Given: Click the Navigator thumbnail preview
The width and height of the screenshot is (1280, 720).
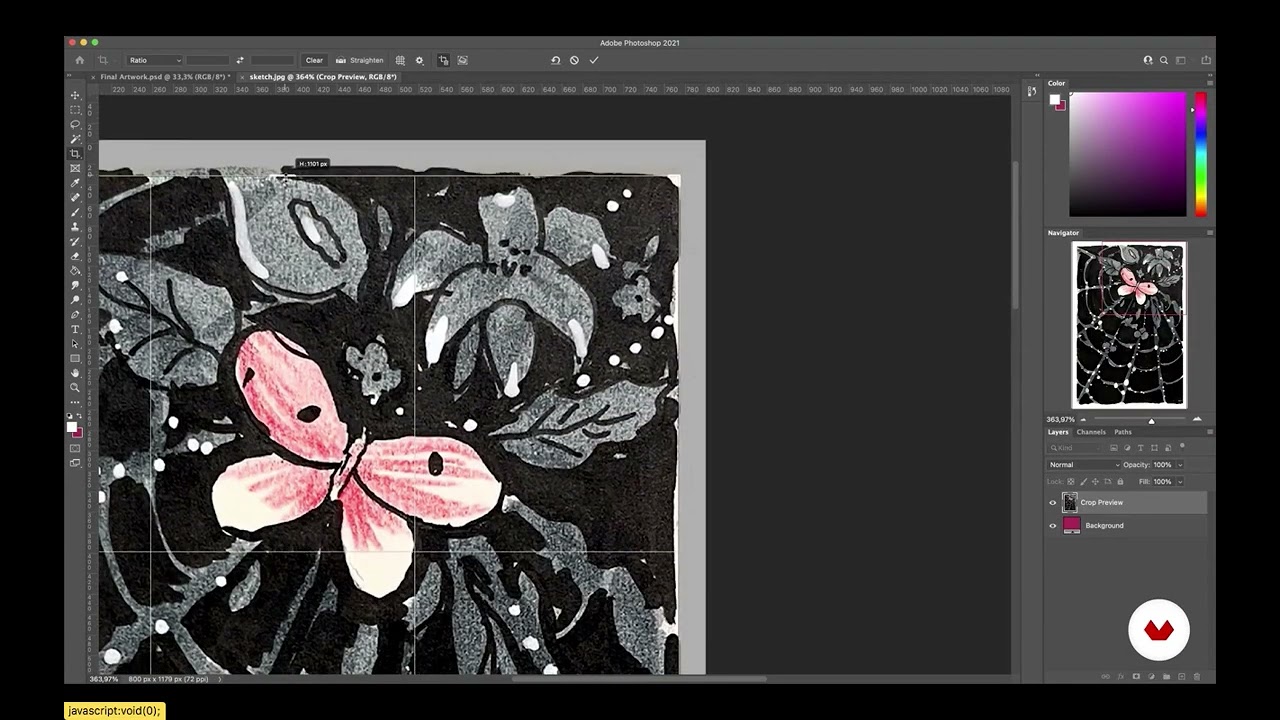Looking at the screenshot, I should 1129,325.
